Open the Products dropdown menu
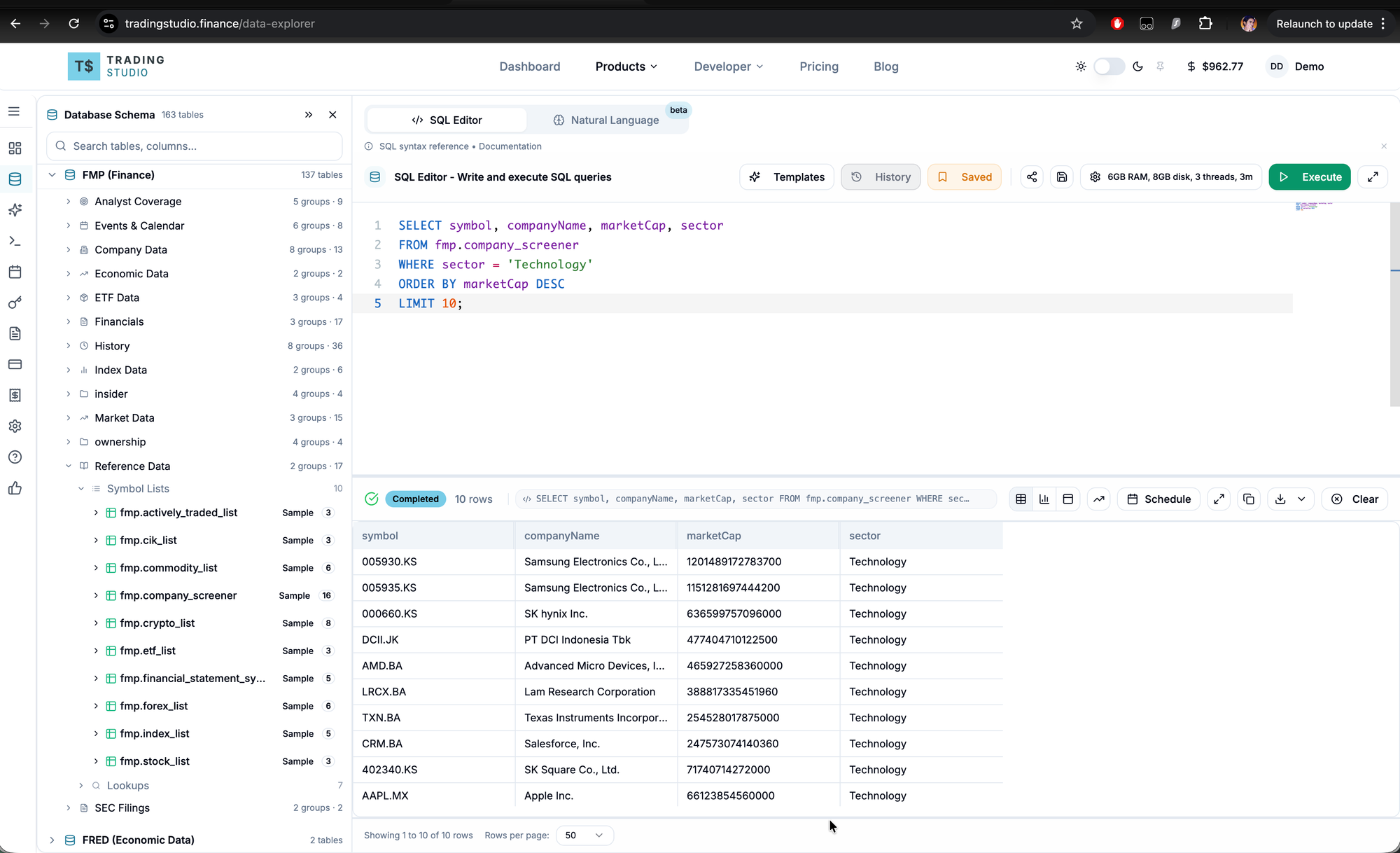This screenshot has width=1400, height=853. pos(626,67)
